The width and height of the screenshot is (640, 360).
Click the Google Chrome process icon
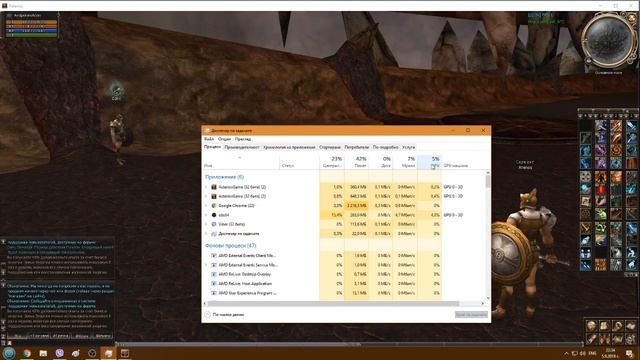tap(213, 206)
